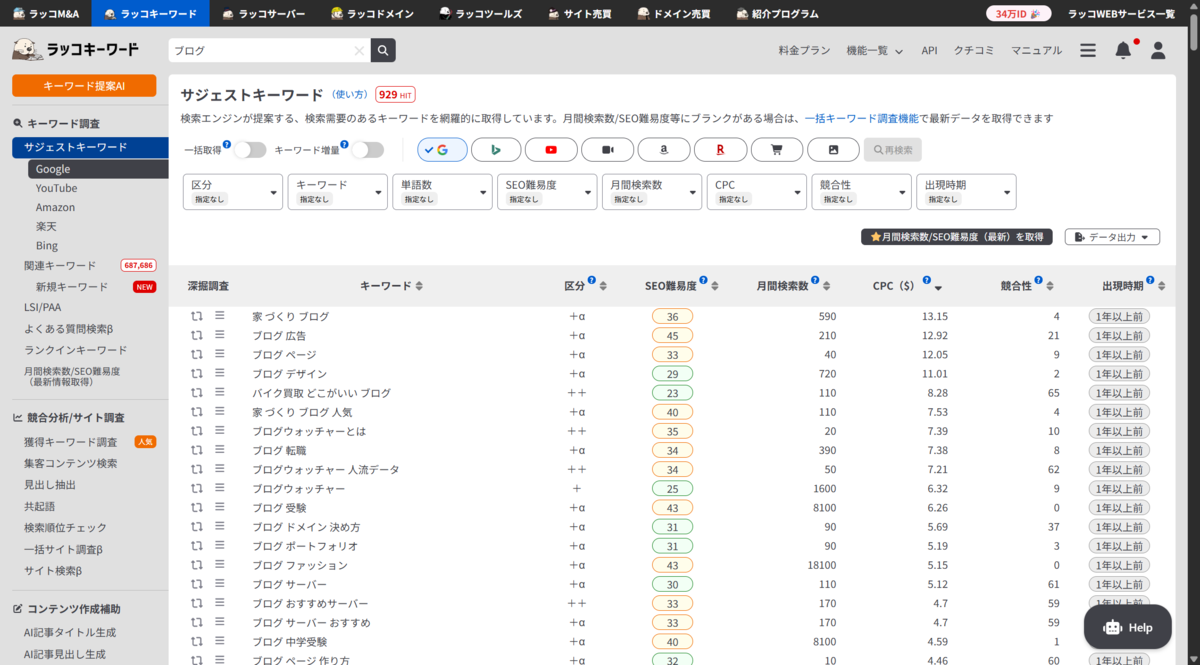Click the help icon beside 区分 column header
This screenshot has width=1200, height=665.
[x=592, y=281]
